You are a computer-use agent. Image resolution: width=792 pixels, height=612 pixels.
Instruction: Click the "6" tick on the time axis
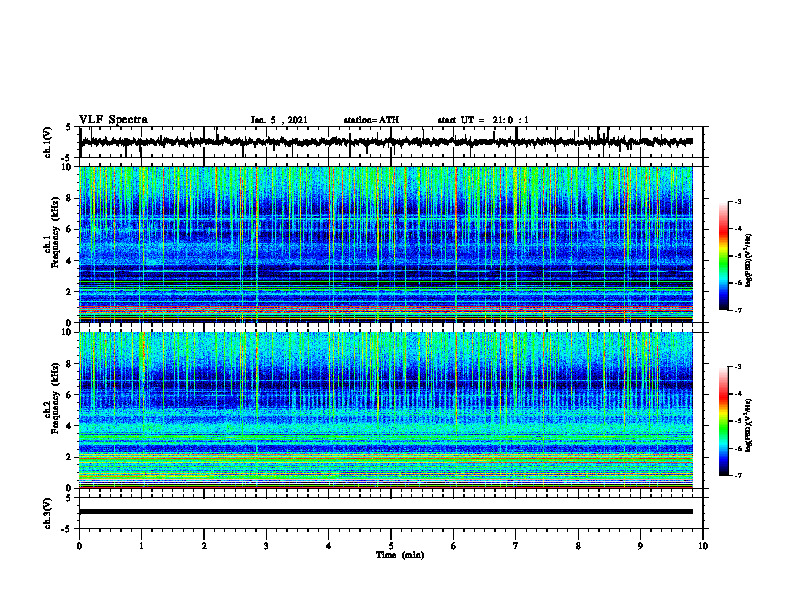coord(454,546)
